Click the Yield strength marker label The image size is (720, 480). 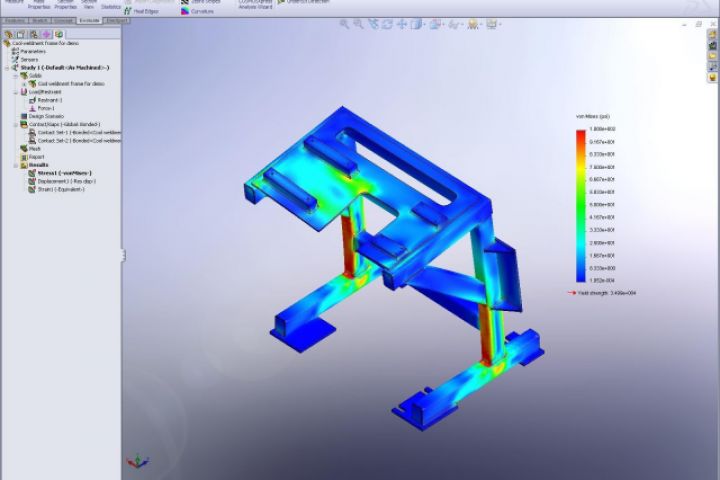point(606,293)
